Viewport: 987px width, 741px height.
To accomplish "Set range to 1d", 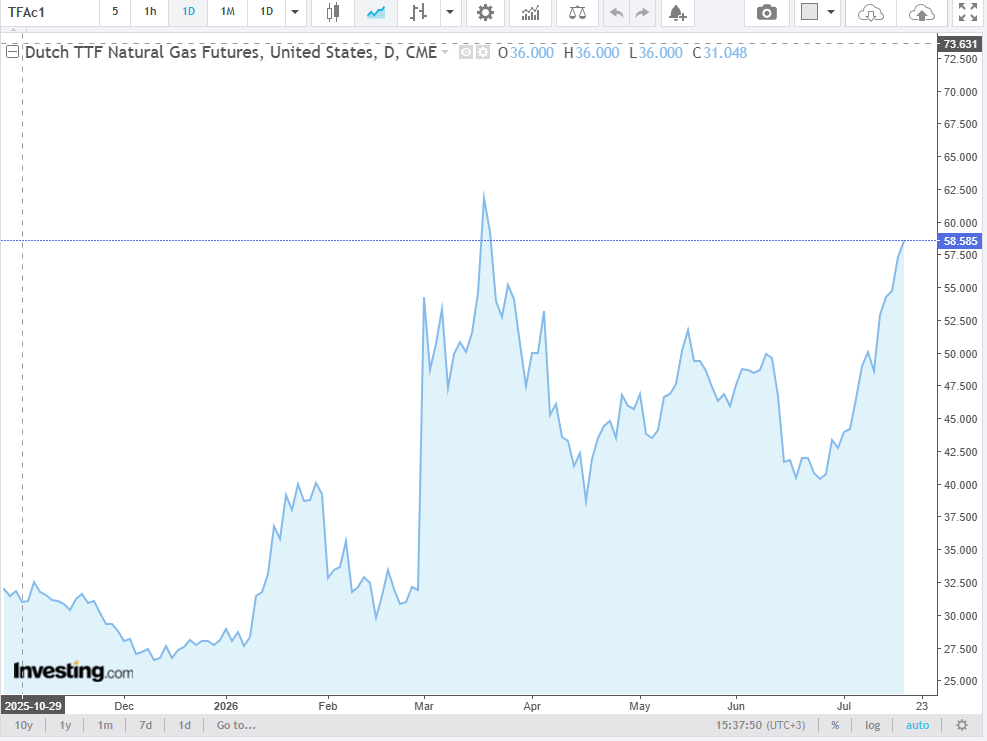I will click(184, 725).
